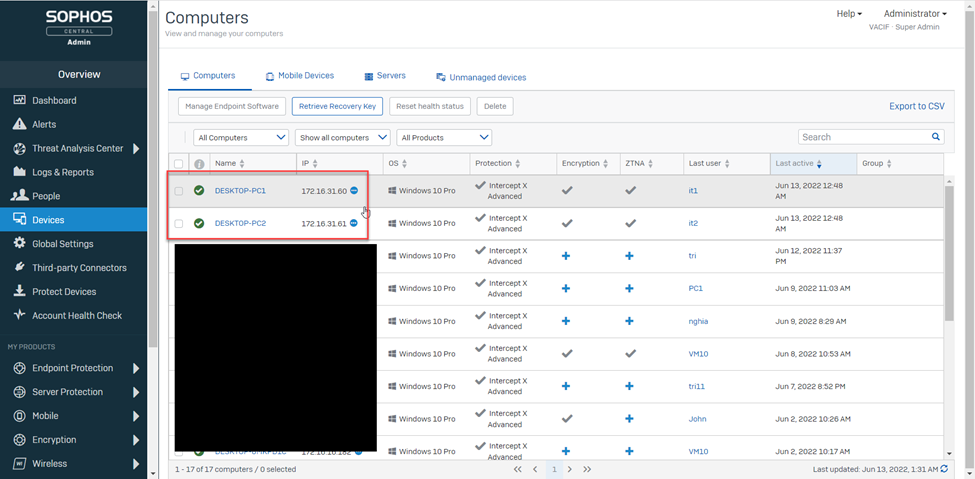Viewport: 975px width, 479px height.
Task: Click the table's vertical scrollbar thumb
Action: [948, 253]
